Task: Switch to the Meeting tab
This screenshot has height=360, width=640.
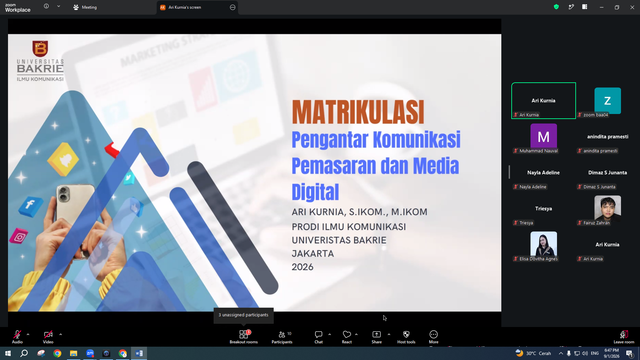Action: [x=85, y=7]
